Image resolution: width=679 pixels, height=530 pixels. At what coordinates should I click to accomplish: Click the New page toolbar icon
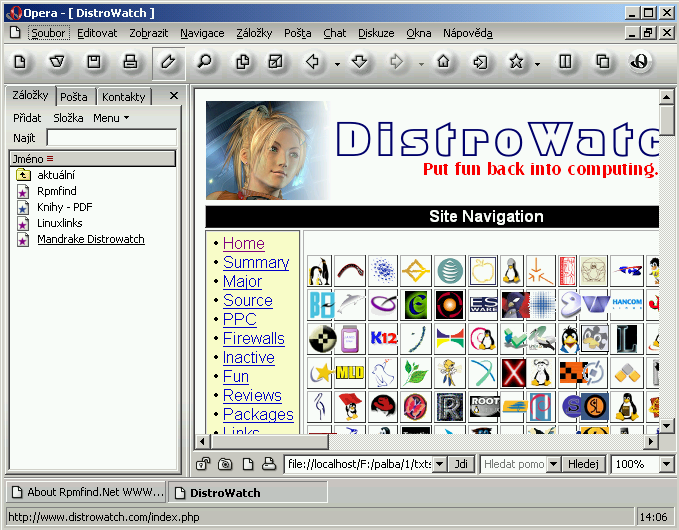(x=19, y=62)
